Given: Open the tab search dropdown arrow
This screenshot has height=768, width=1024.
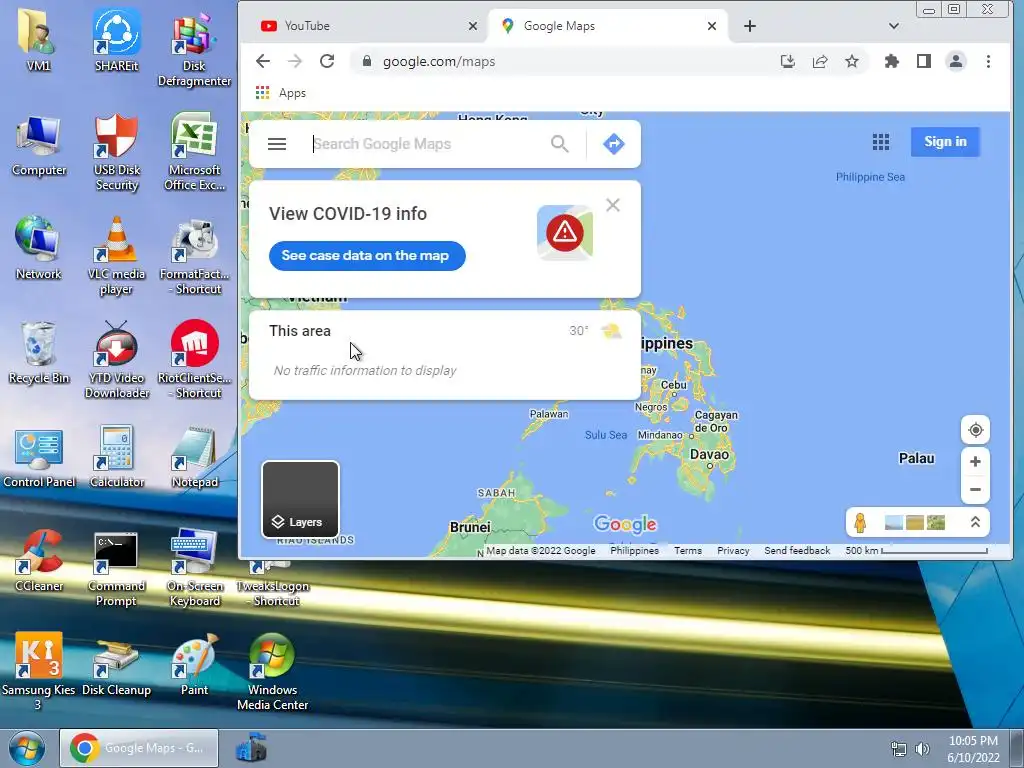Looking at the screenshot, I should (x=894, y=26).
